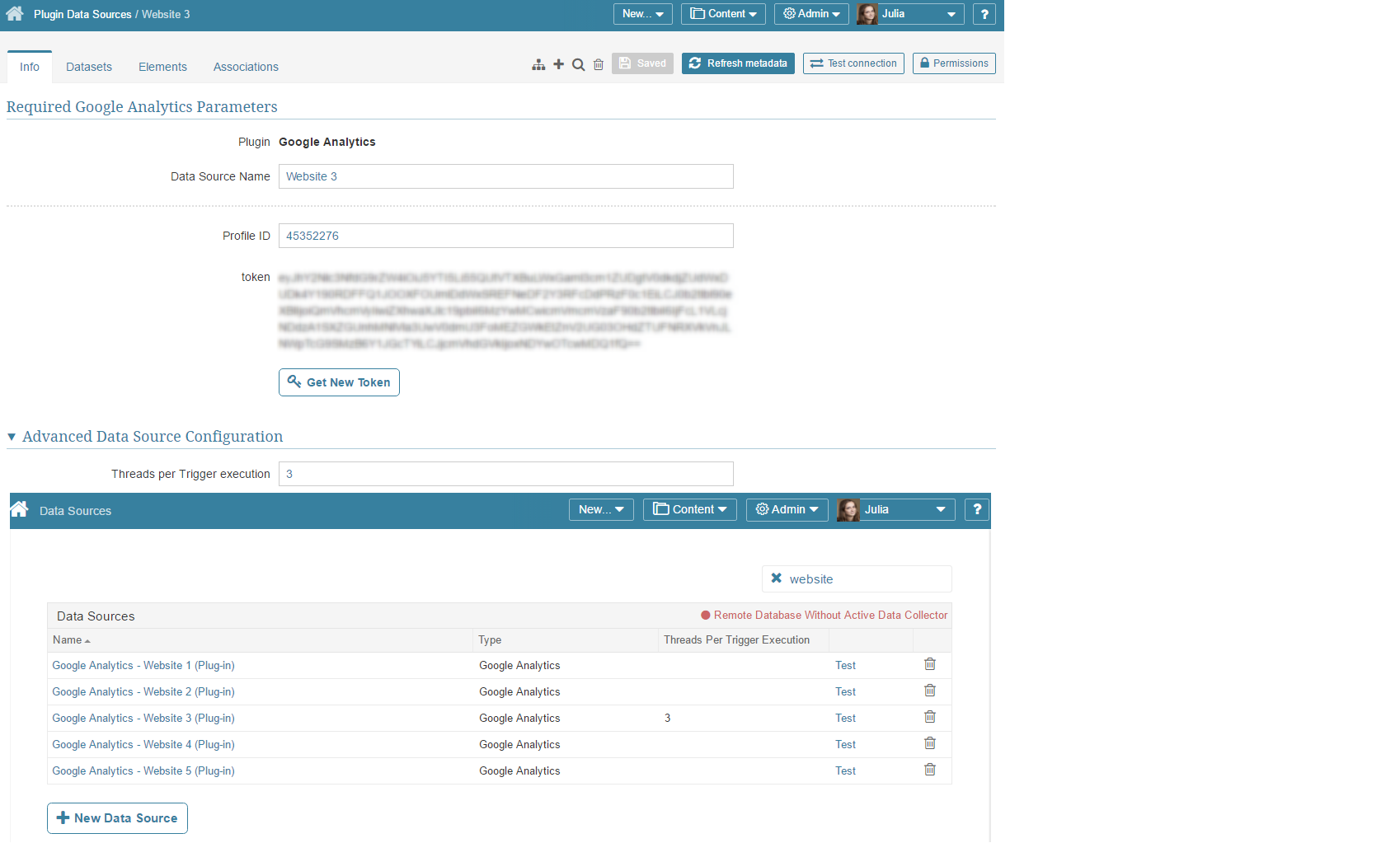Open the New... dropdown on Plugin Data Sources page
The image size is (1400, 843).
(643, 14)
